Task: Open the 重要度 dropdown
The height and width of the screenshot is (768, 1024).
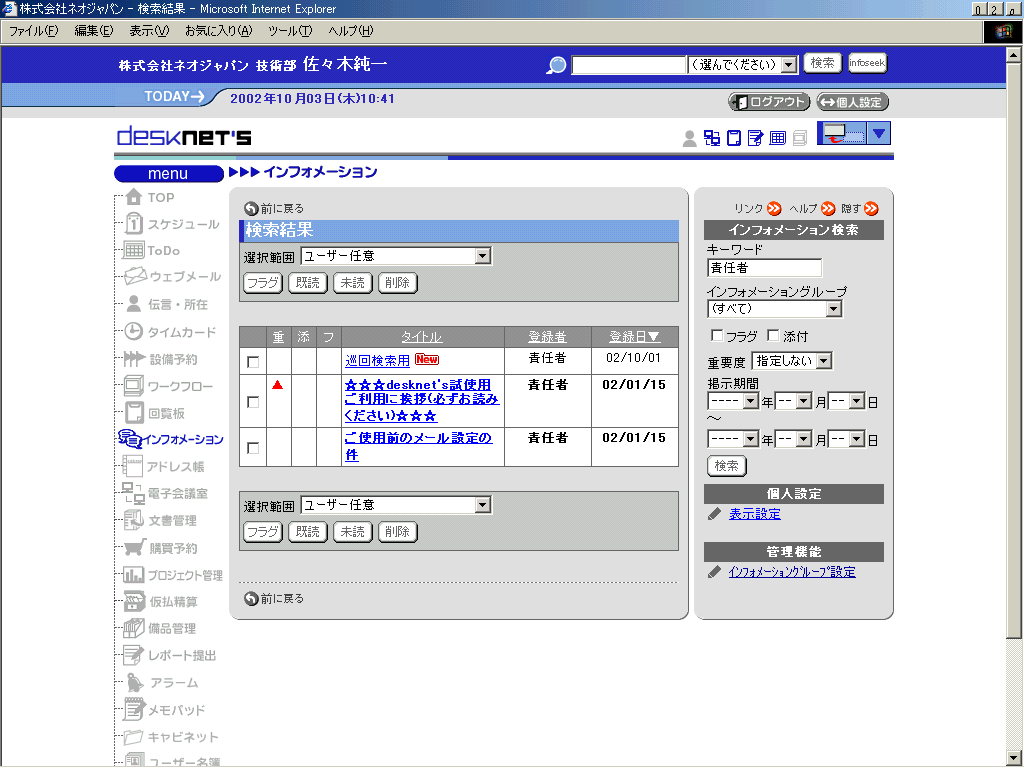Action: (823, 361)
